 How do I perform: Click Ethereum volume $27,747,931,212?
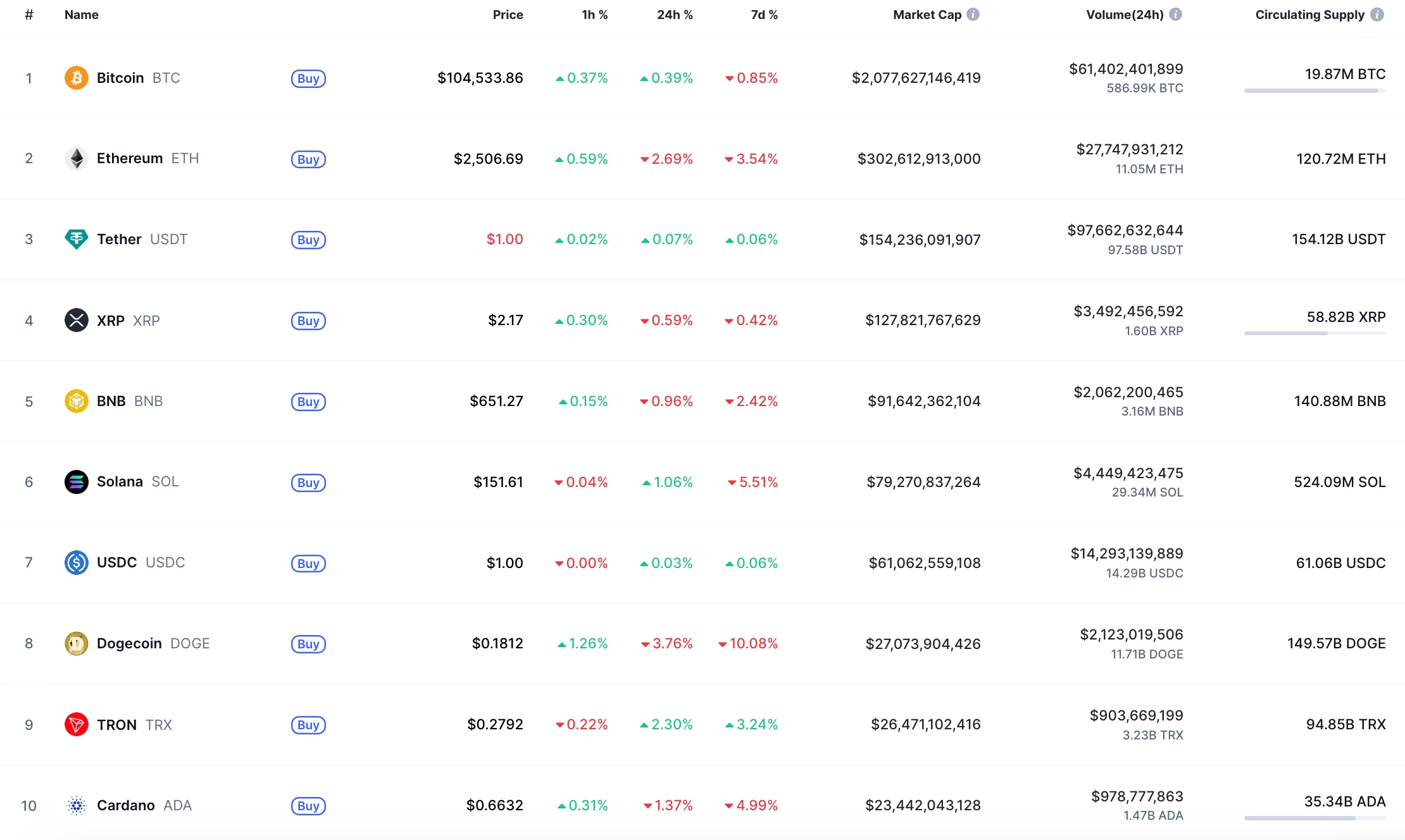pos(1130,149)
